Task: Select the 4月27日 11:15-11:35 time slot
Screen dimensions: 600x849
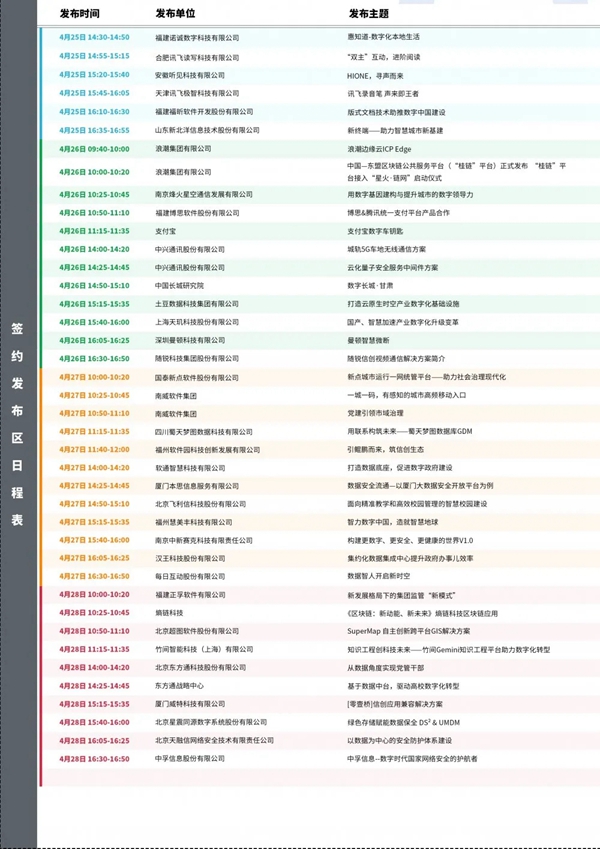Action: point(94,431)
